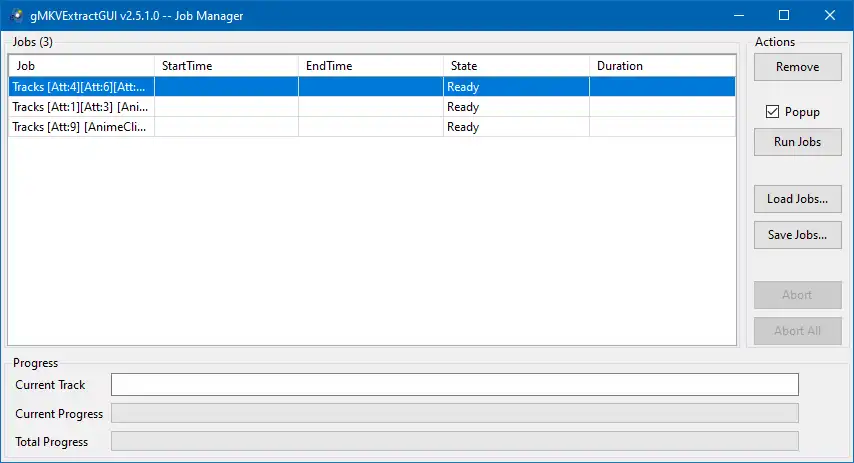Select job Tracks [Att:4][Att:6][Att:...
854x463 pixels.
click(x=372, y=87)
